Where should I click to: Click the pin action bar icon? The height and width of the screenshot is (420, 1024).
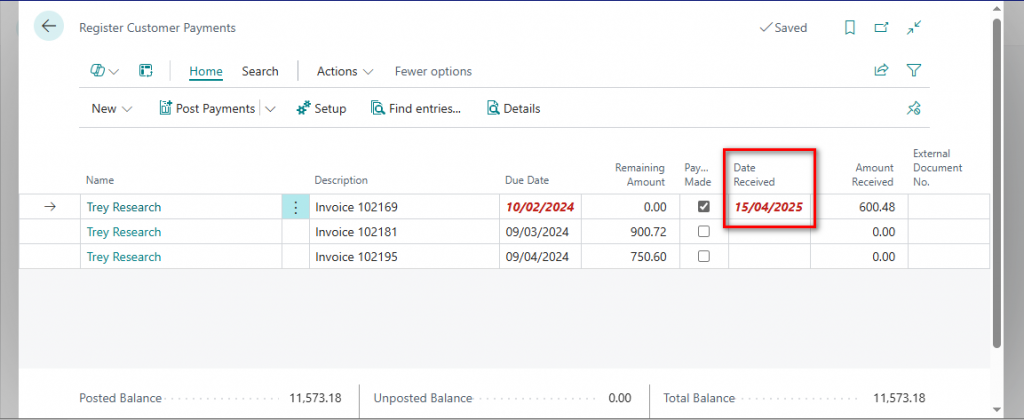click(913, 109)
